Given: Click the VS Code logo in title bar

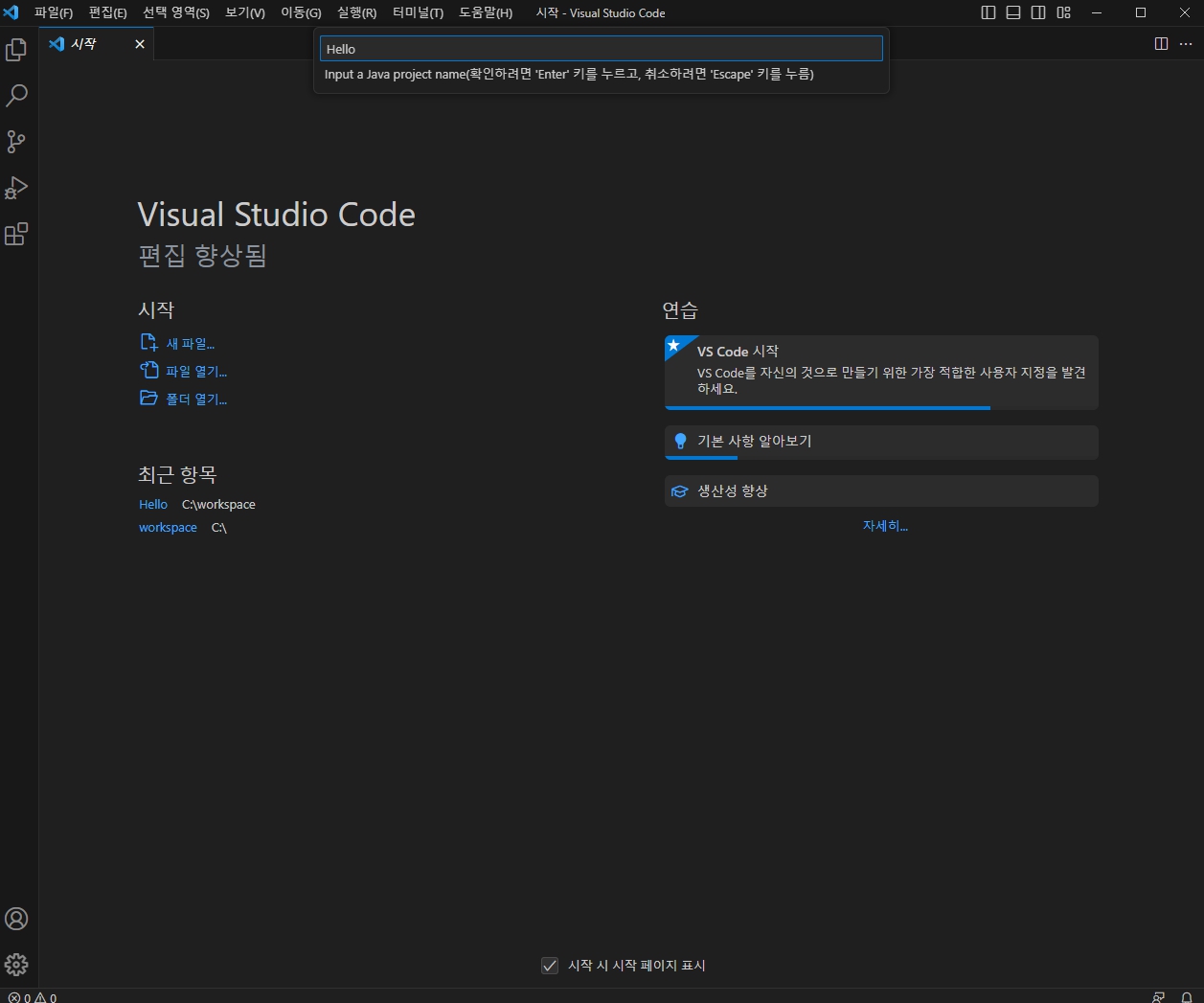Looking at the screenshot, I should pyautogui.click(x=11, y=12).
